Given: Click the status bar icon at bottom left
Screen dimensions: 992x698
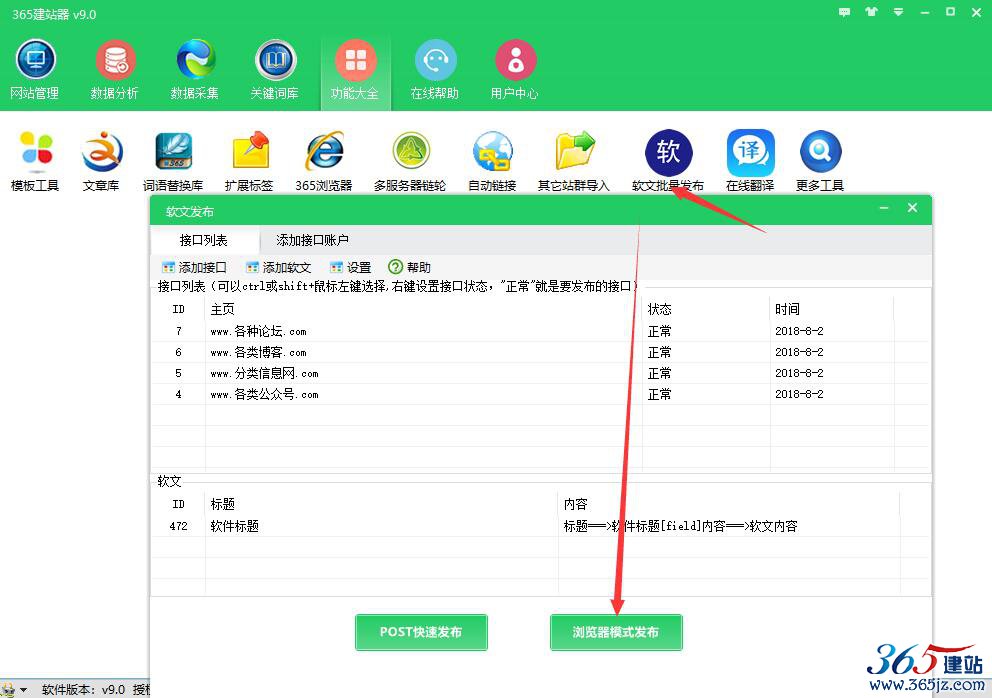Looking at the screenshot, I should point(8,689).
